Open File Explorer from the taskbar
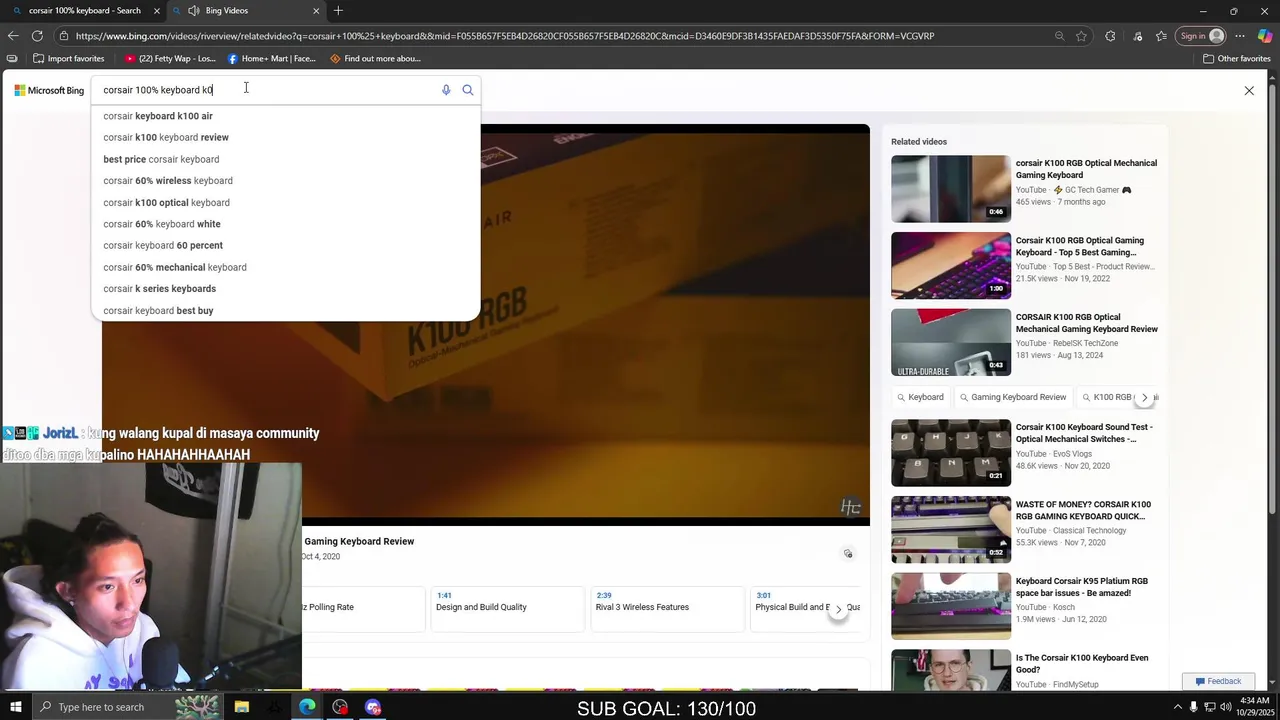Screen dimensions: 1280x720 coord(241,707)
